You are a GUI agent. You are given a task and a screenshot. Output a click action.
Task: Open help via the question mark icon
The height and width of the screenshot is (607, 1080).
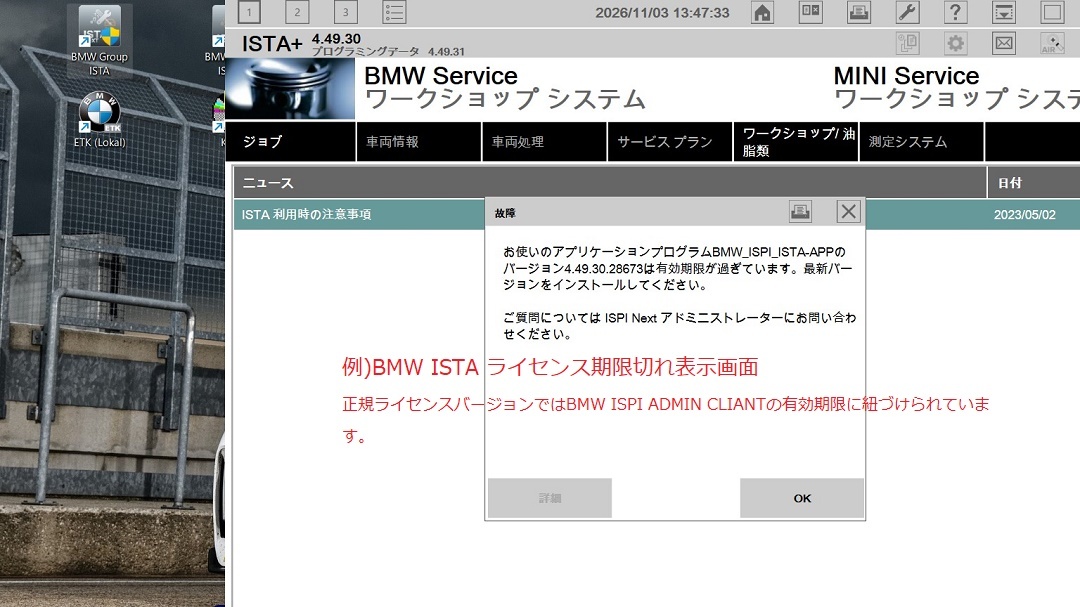(955, 13)
